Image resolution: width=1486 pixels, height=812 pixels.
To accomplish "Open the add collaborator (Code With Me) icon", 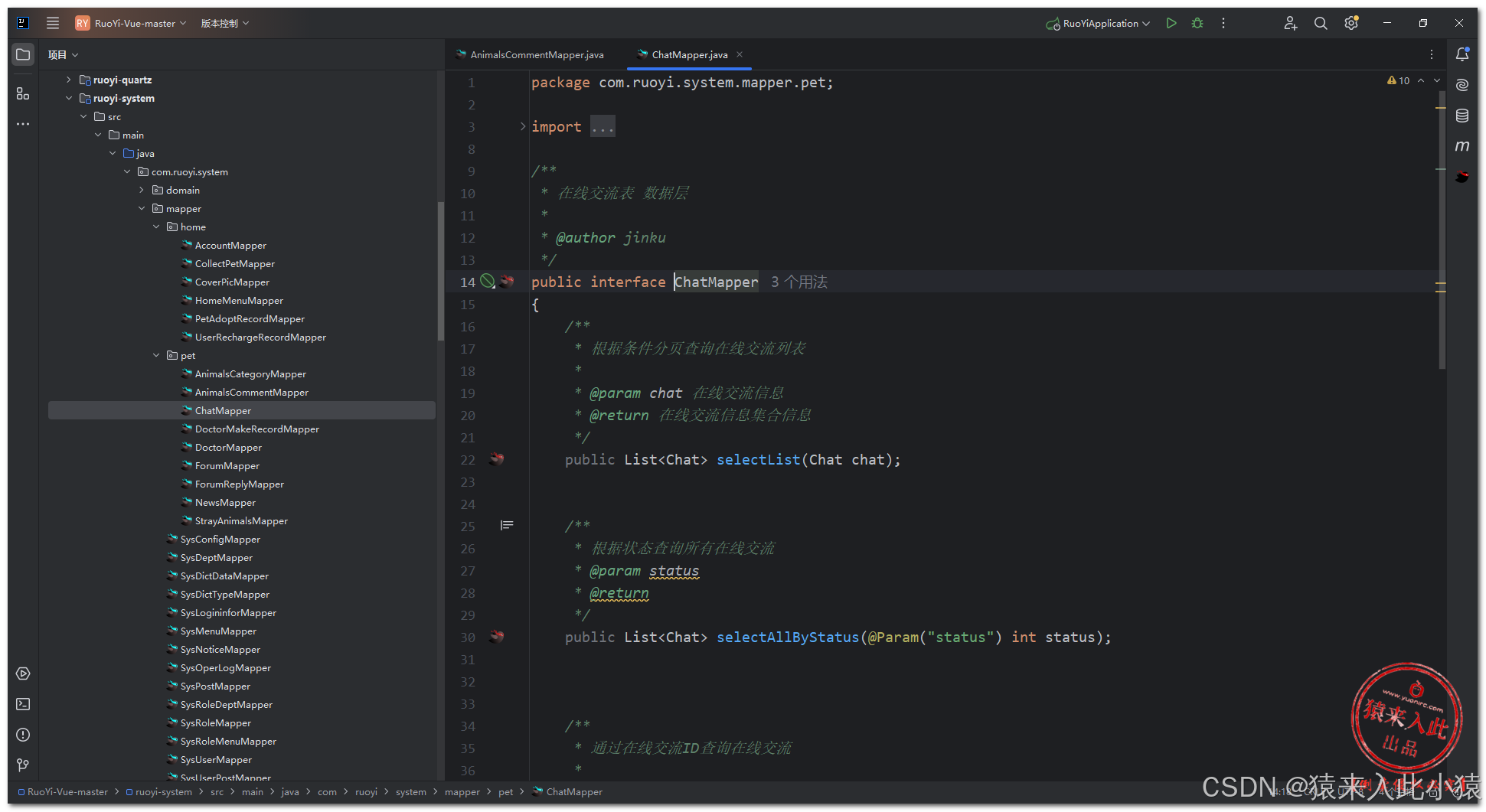I will (x=1290, y=23).
